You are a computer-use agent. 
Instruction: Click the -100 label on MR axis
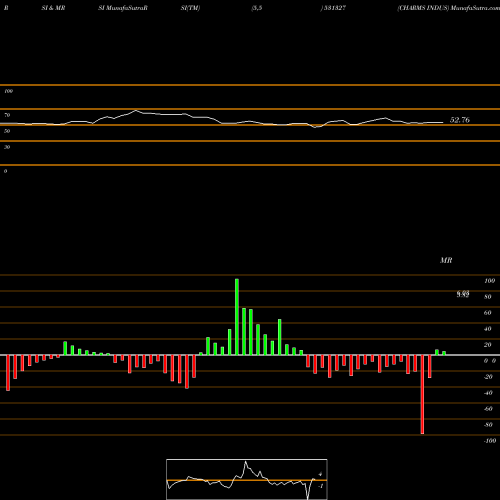pyautogui.click(x=490, y=441)
